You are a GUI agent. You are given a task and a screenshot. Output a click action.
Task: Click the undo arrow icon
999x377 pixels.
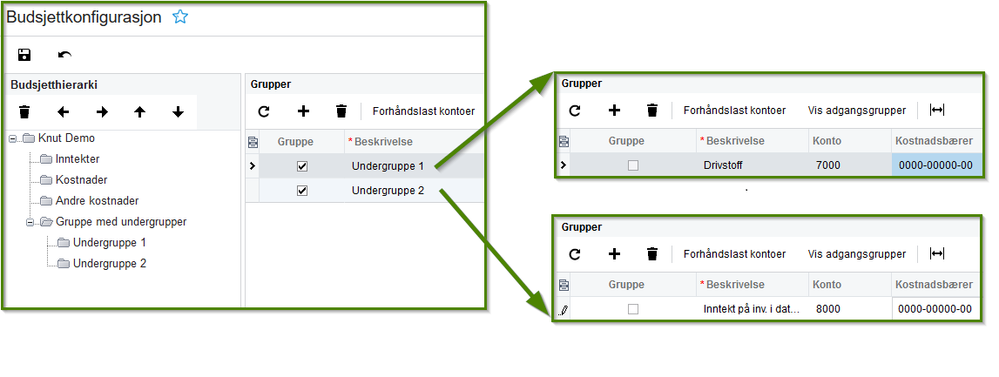coord(64,55)
